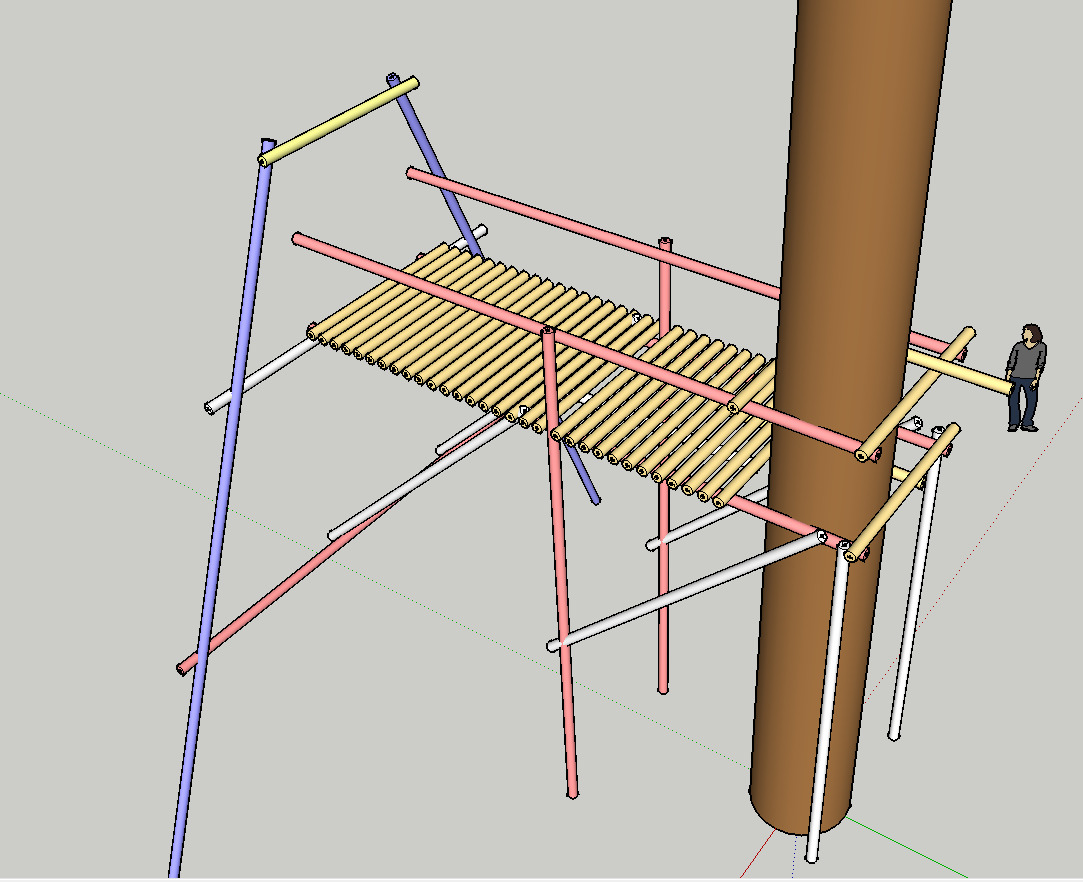Select the upper yellow angled beam by trunk
Image resolution: width=1083 pixels, height=882 pixels.
click(915, 394)
